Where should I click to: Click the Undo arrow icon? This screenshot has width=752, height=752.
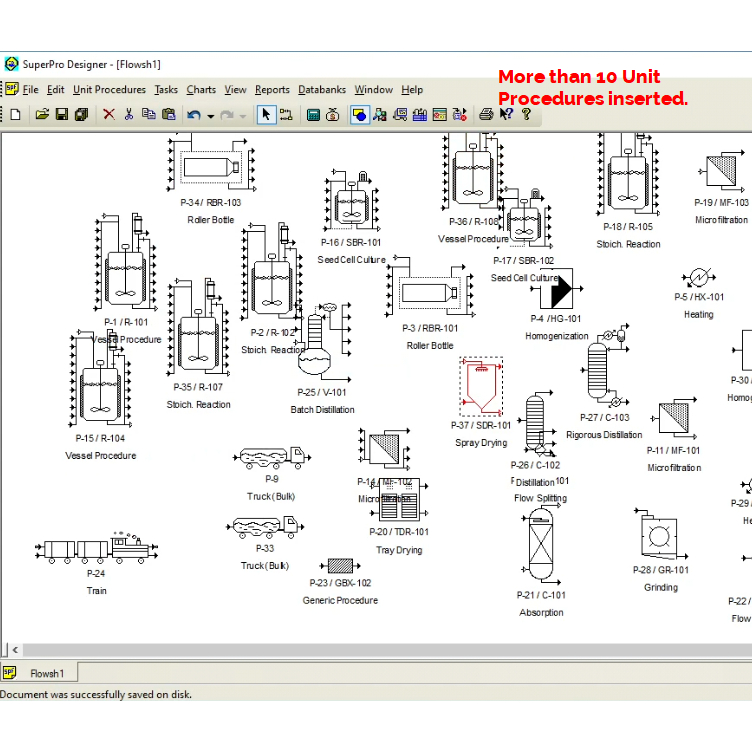click(194, 115)
